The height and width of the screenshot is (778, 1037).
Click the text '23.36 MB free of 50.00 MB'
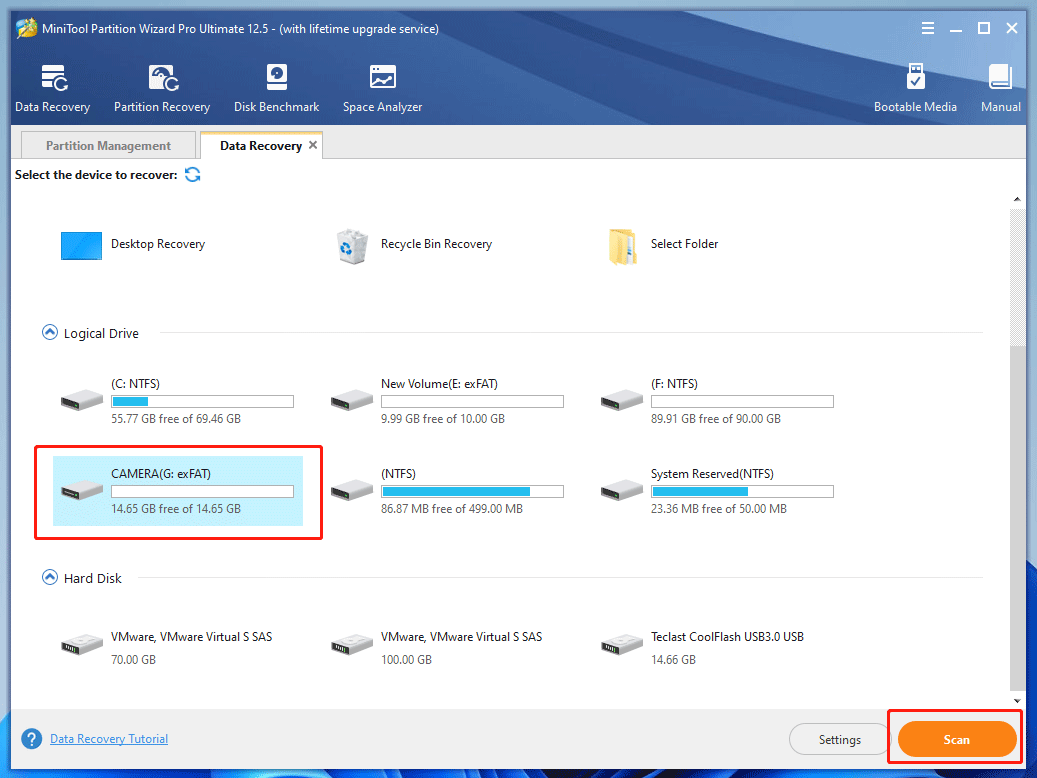(719, 509)
